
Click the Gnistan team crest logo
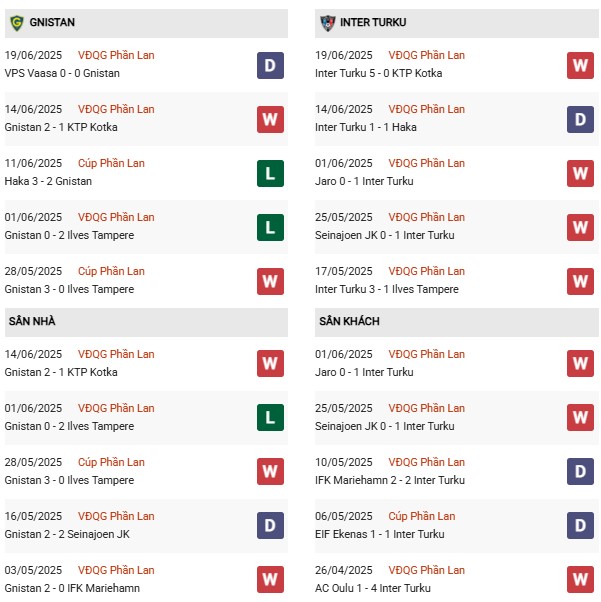(17, 23)
